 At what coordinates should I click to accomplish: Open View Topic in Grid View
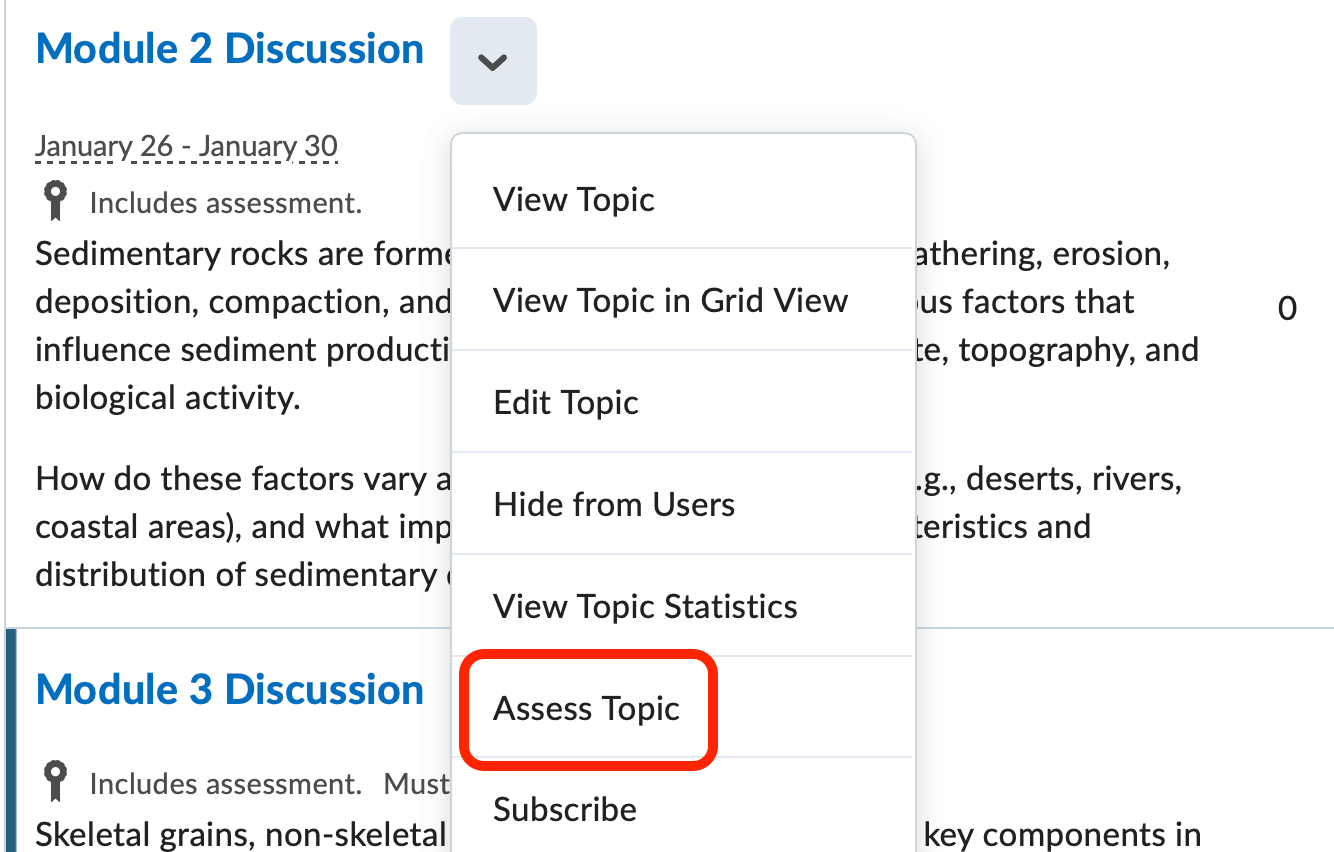click(670, 300)
